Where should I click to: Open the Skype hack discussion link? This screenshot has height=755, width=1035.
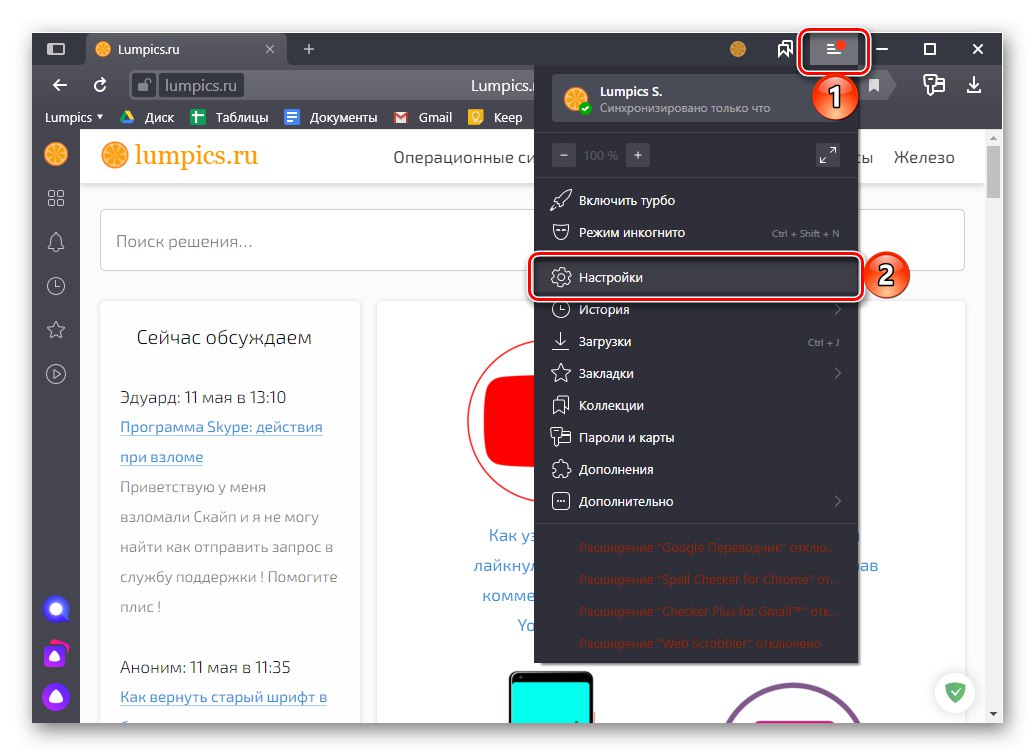click(x=224, y=427)
